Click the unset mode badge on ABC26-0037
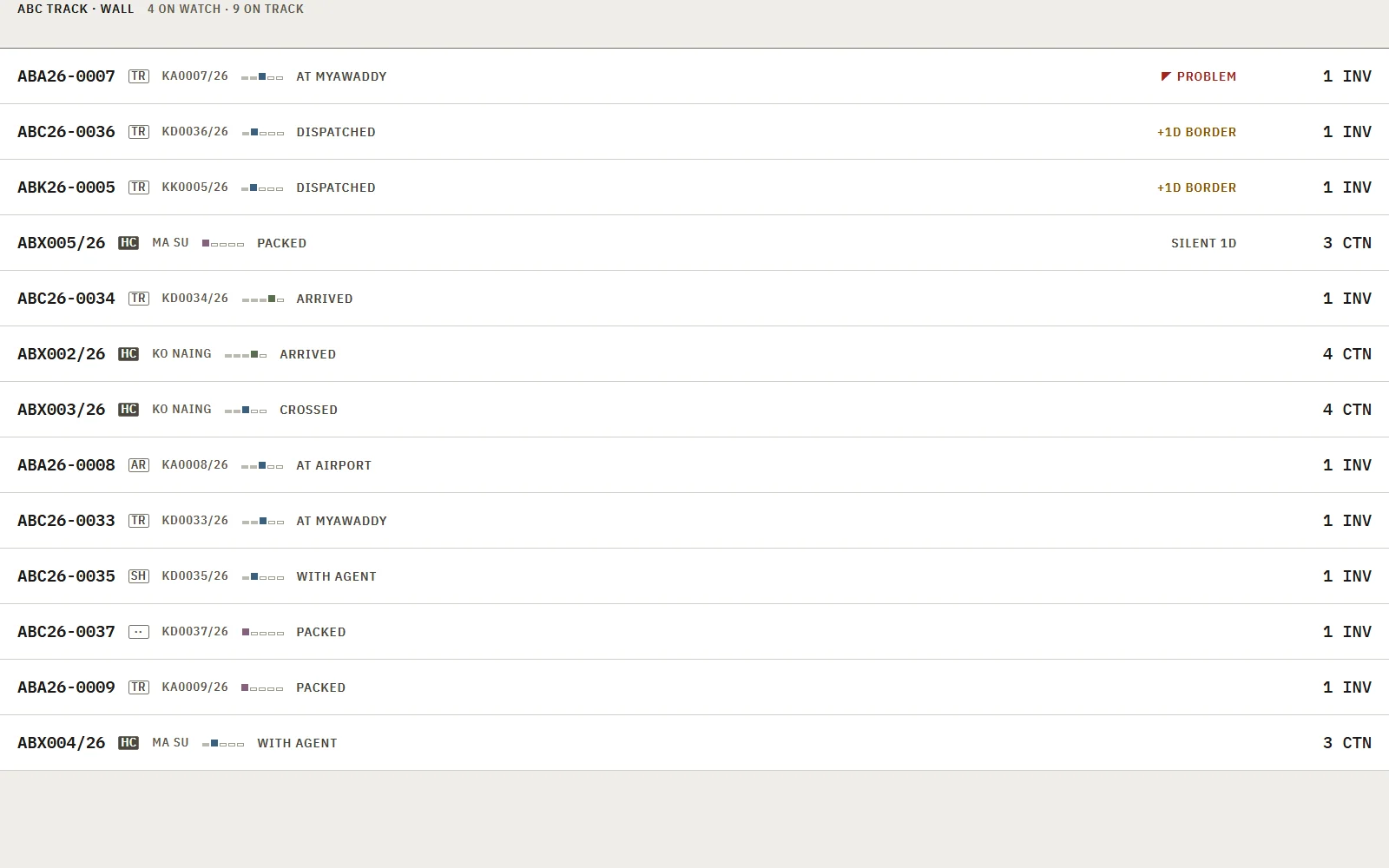The image size is (1389, 868). [138, 632]
